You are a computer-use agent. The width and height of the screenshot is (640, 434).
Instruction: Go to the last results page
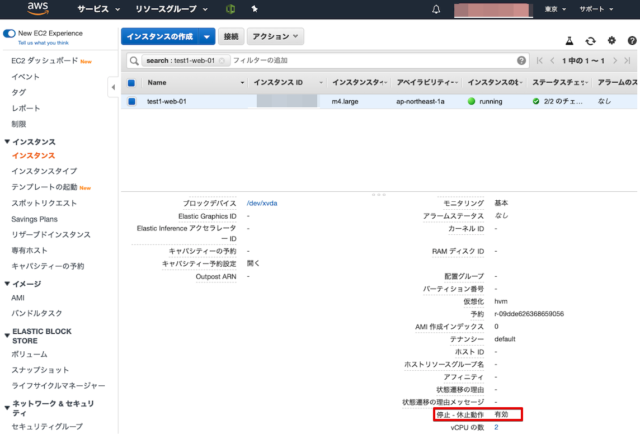click(x=627, y=60)
